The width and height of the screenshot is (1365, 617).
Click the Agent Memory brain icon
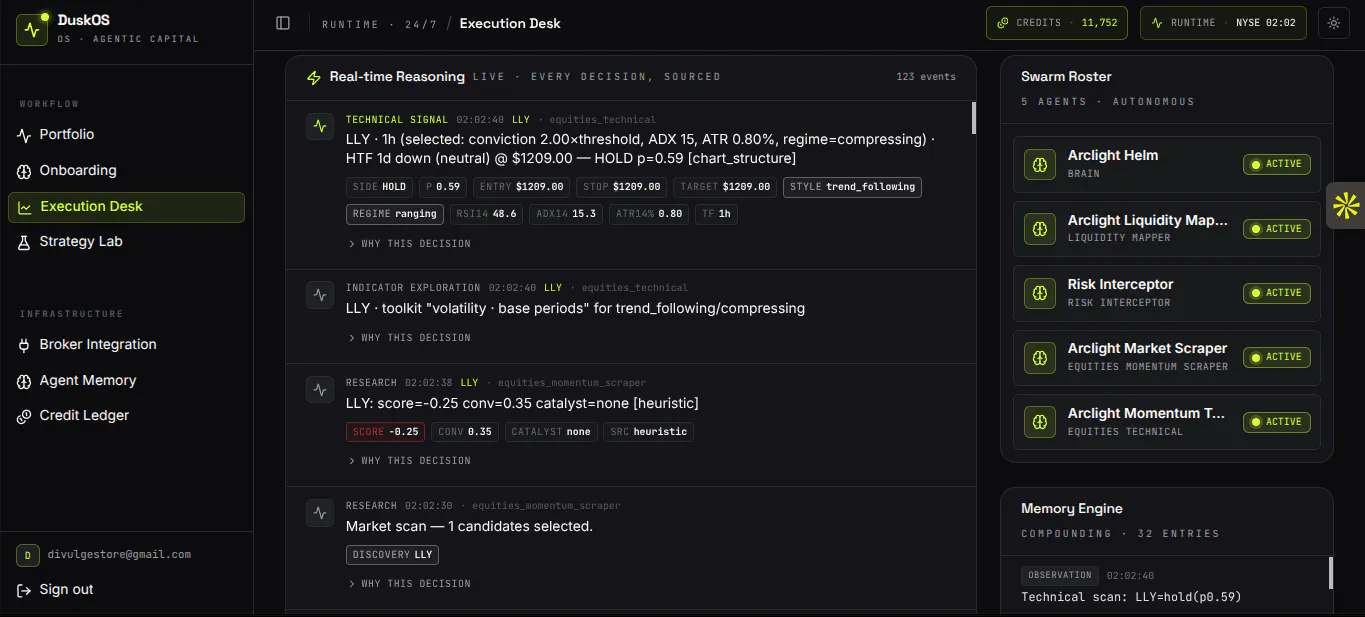pos(25,381)
